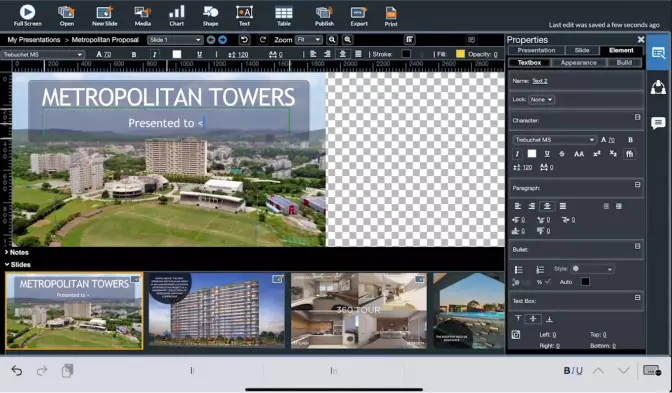Start the Full Screen presentation
The image size is (672, 393).
click(x=27, y=15)
